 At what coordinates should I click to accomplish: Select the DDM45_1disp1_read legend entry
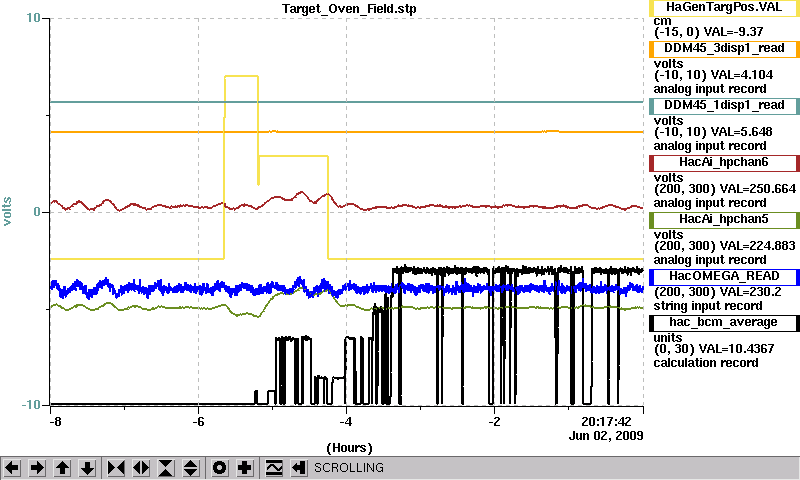point(724,106)
